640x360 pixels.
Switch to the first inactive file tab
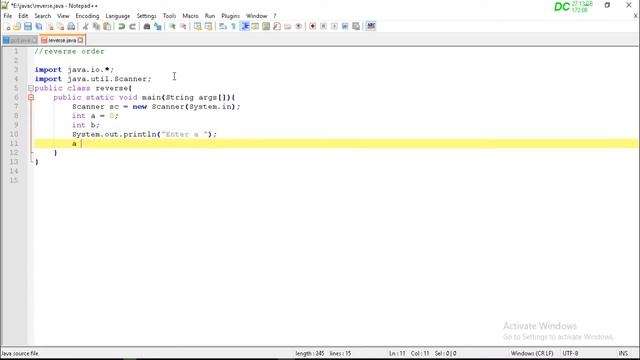(19, 40)
